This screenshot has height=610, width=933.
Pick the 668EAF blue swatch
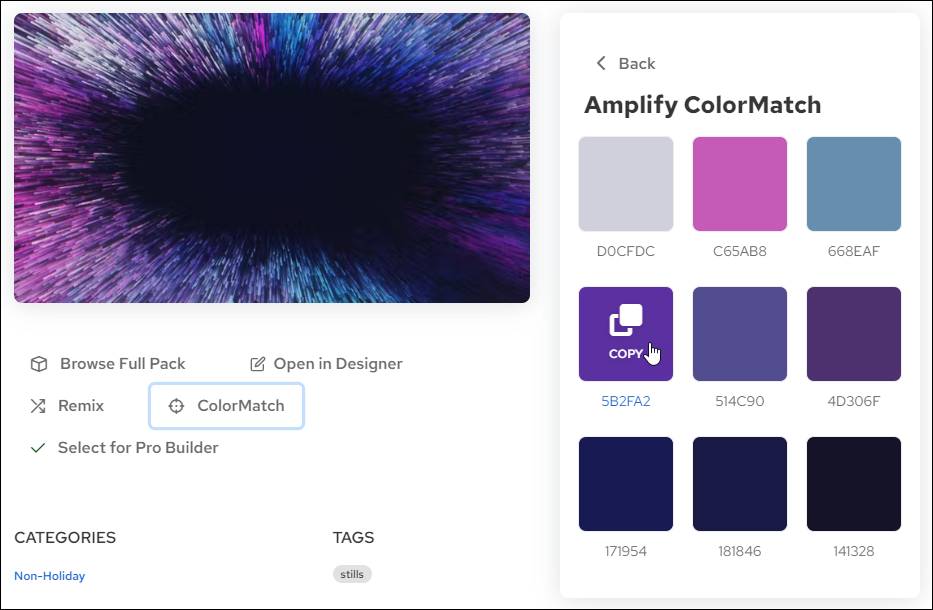coord(854,184)
